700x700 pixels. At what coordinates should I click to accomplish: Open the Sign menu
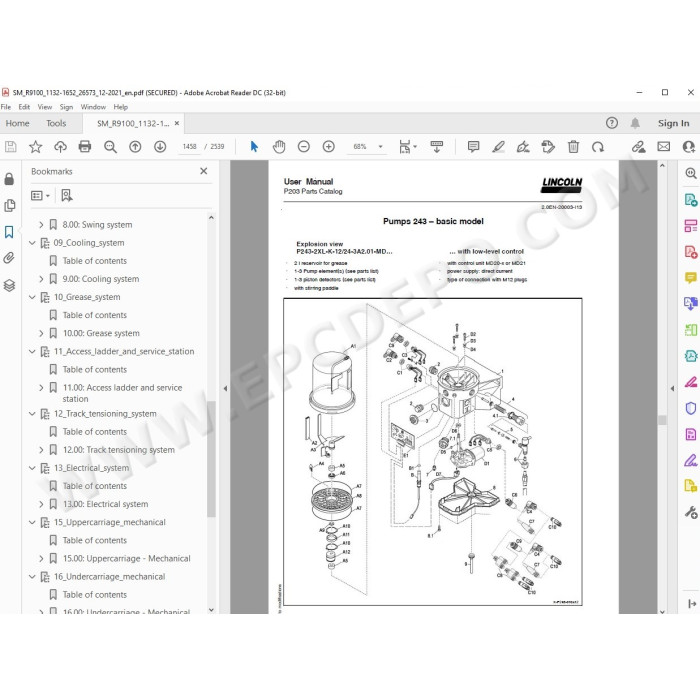point(66,107)
